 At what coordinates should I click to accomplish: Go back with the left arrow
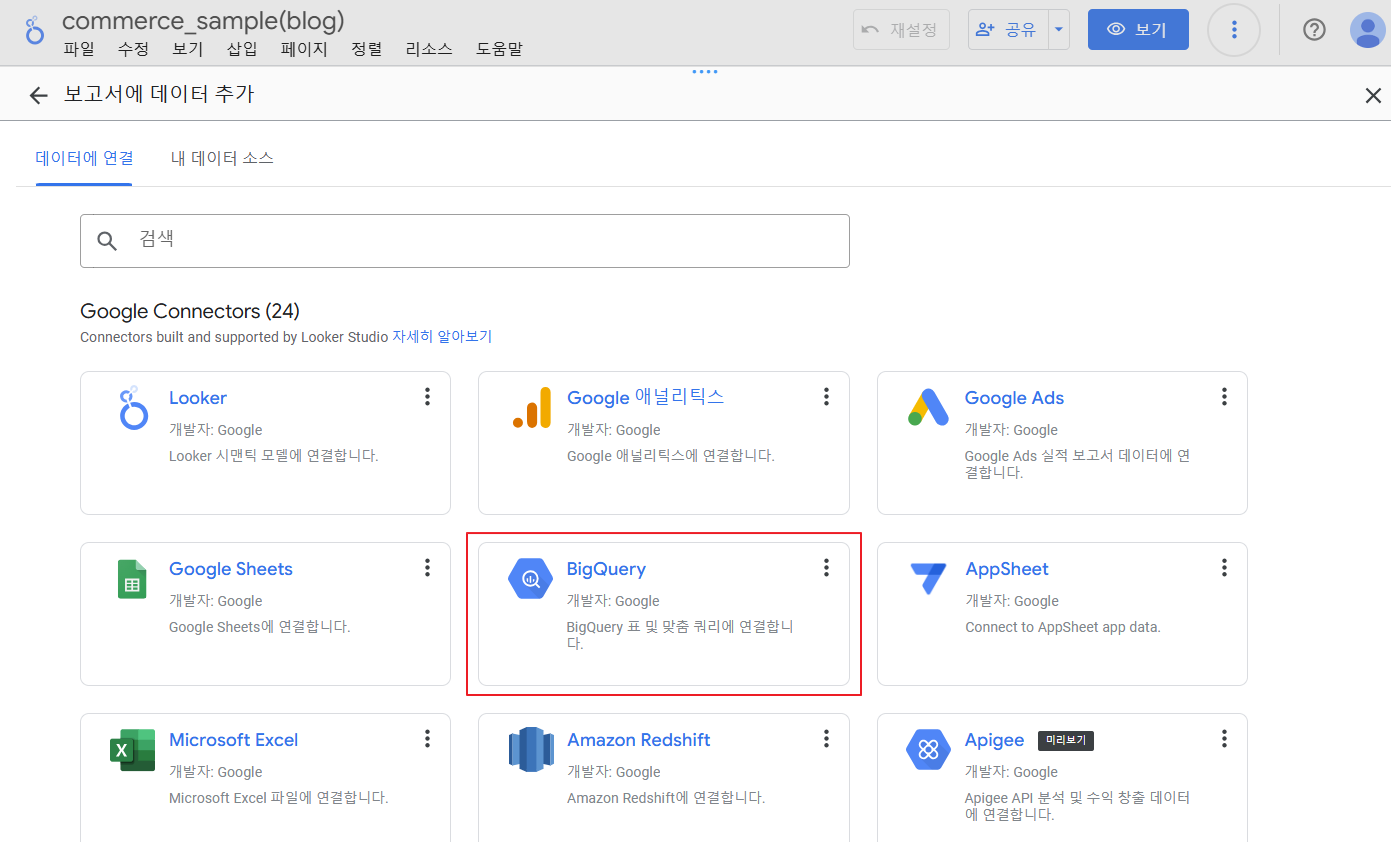(x=38, y=95)
